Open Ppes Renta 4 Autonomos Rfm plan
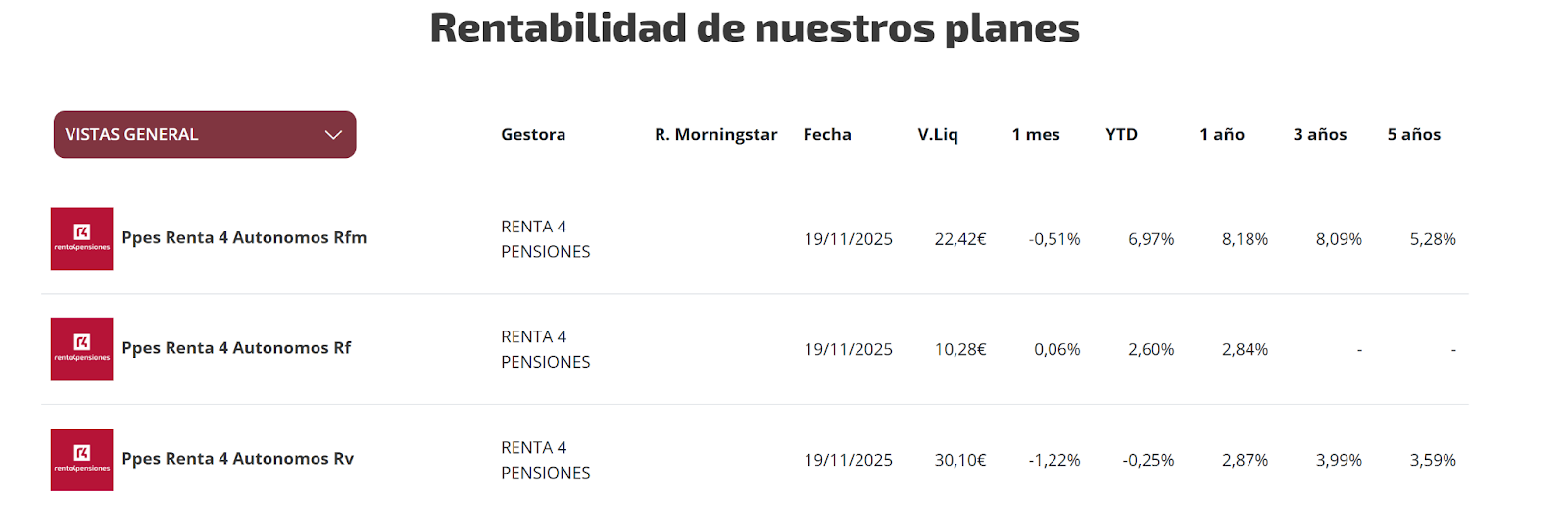 coord(244,238)
